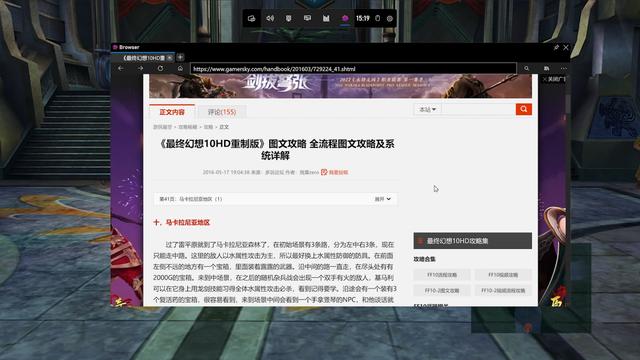Pin the Browser window with pushpin icon
640x360 pixels.
(x=556, y=47)
